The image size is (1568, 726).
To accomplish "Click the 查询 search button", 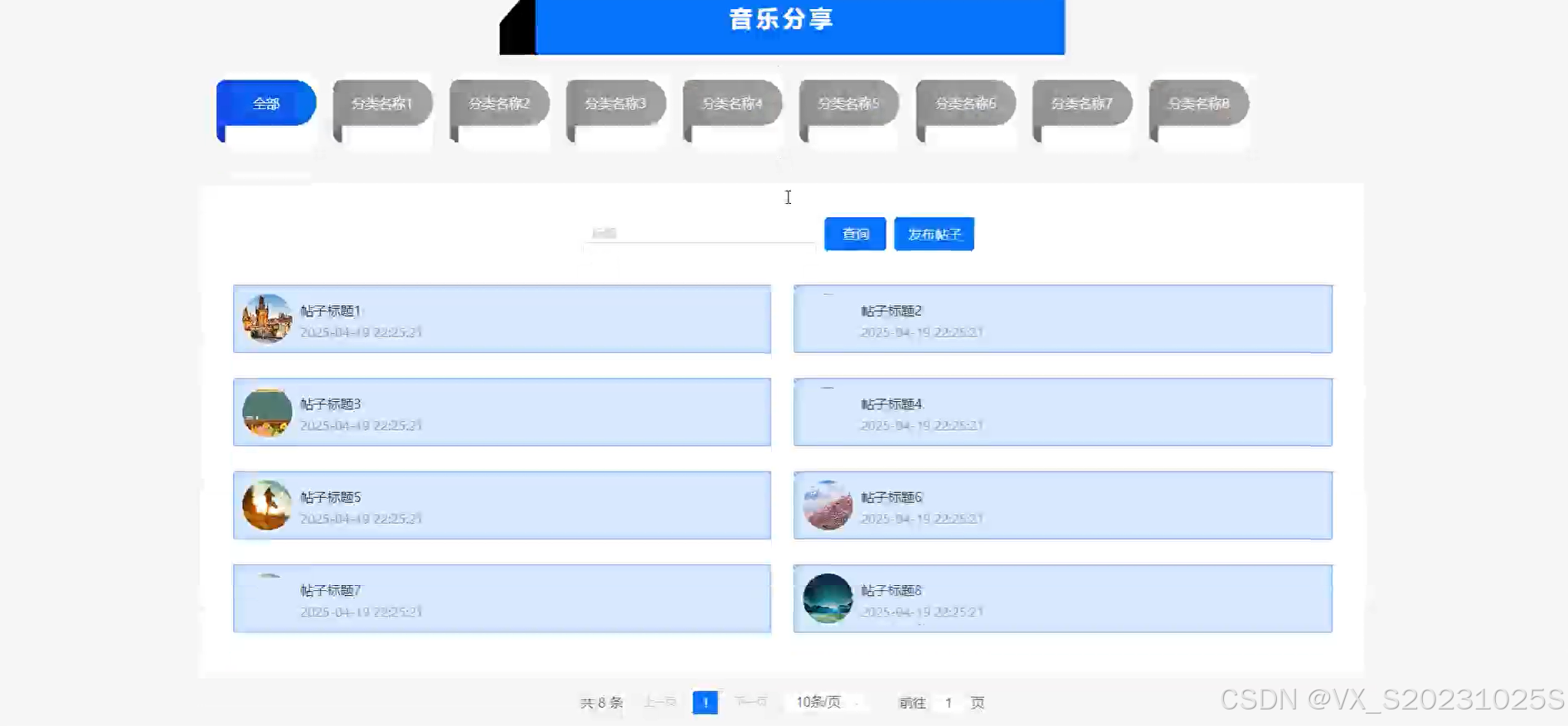I will (x=855, y=234).
